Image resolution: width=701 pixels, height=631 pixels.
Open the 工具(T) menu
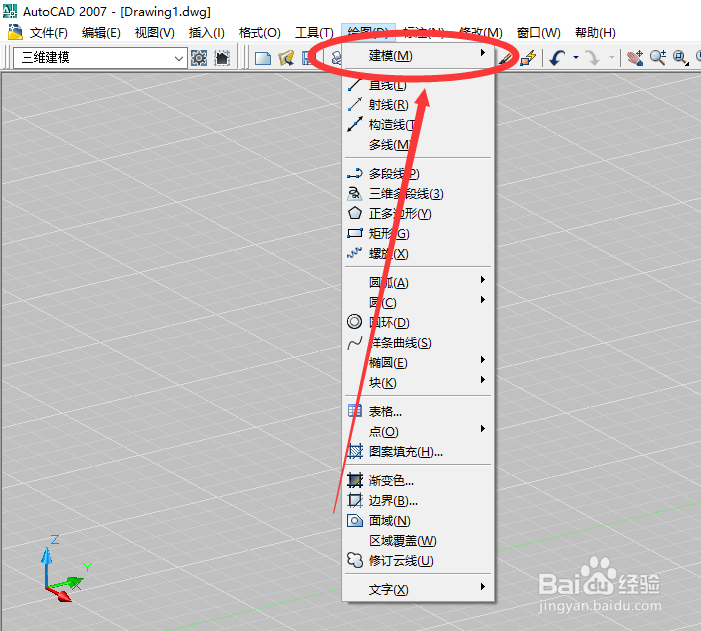point(314,33)
